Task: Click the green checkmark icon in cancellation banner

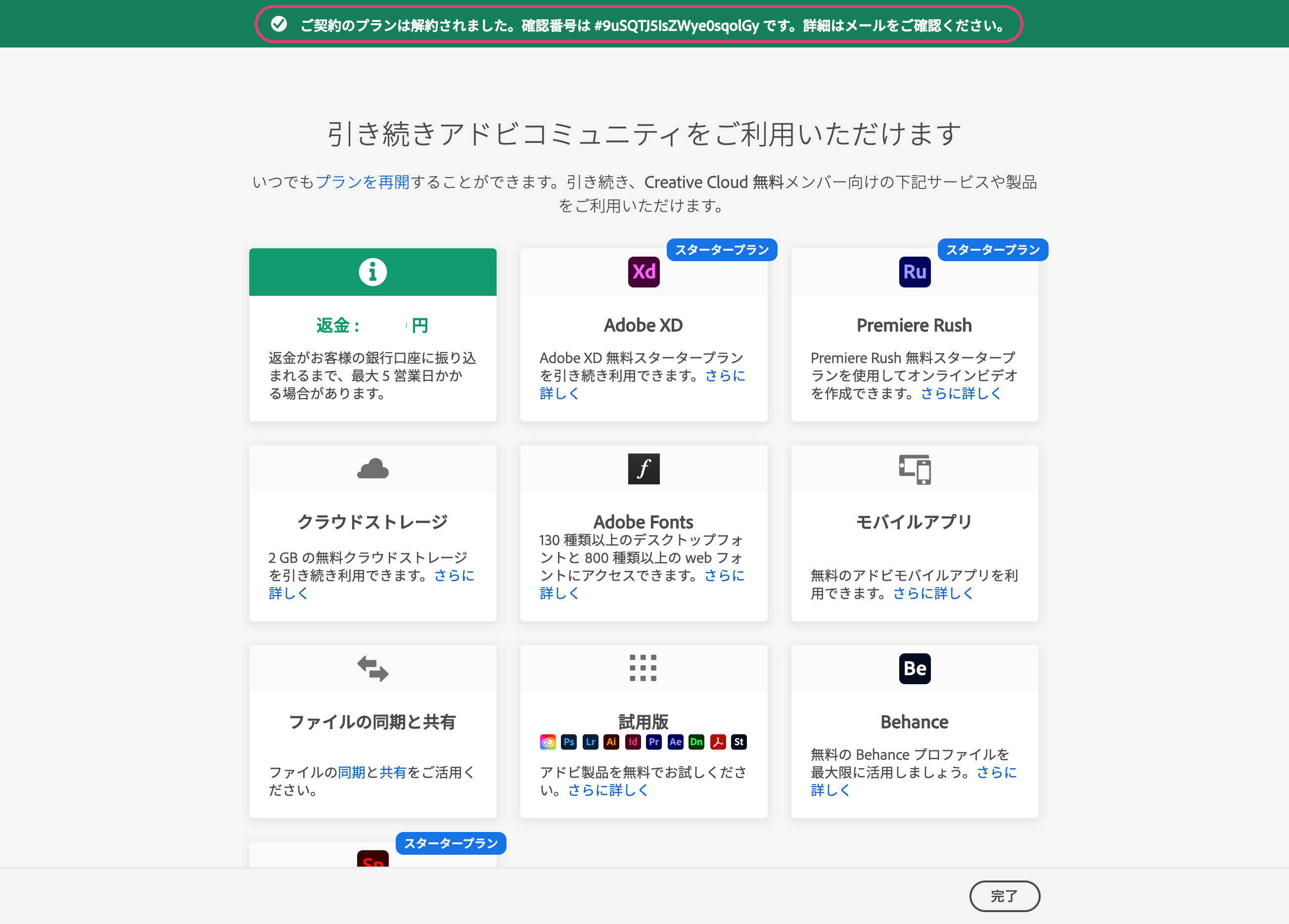Action: point(278,24)
